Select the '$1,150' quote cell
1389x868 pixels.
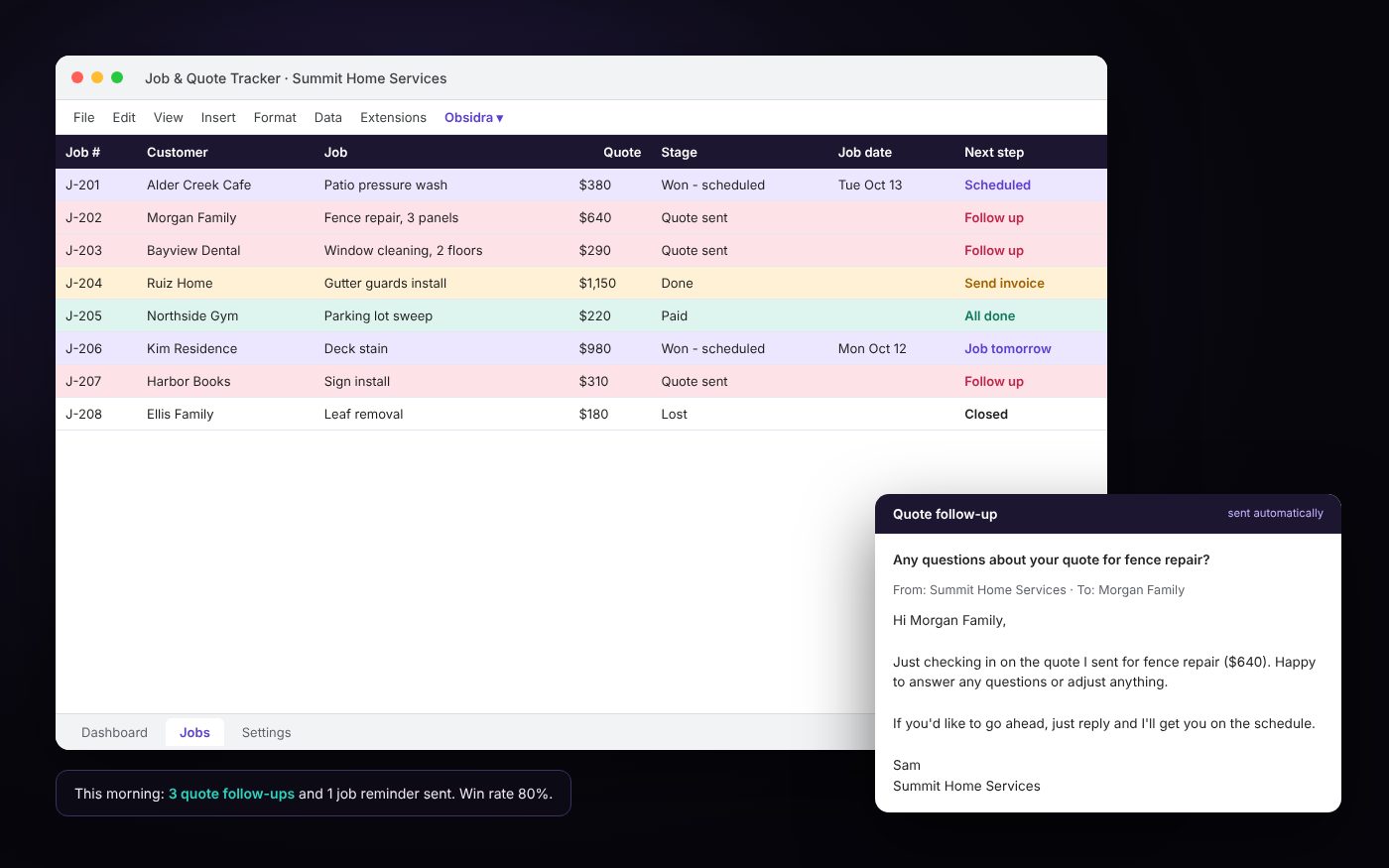[x=597, y=283]
